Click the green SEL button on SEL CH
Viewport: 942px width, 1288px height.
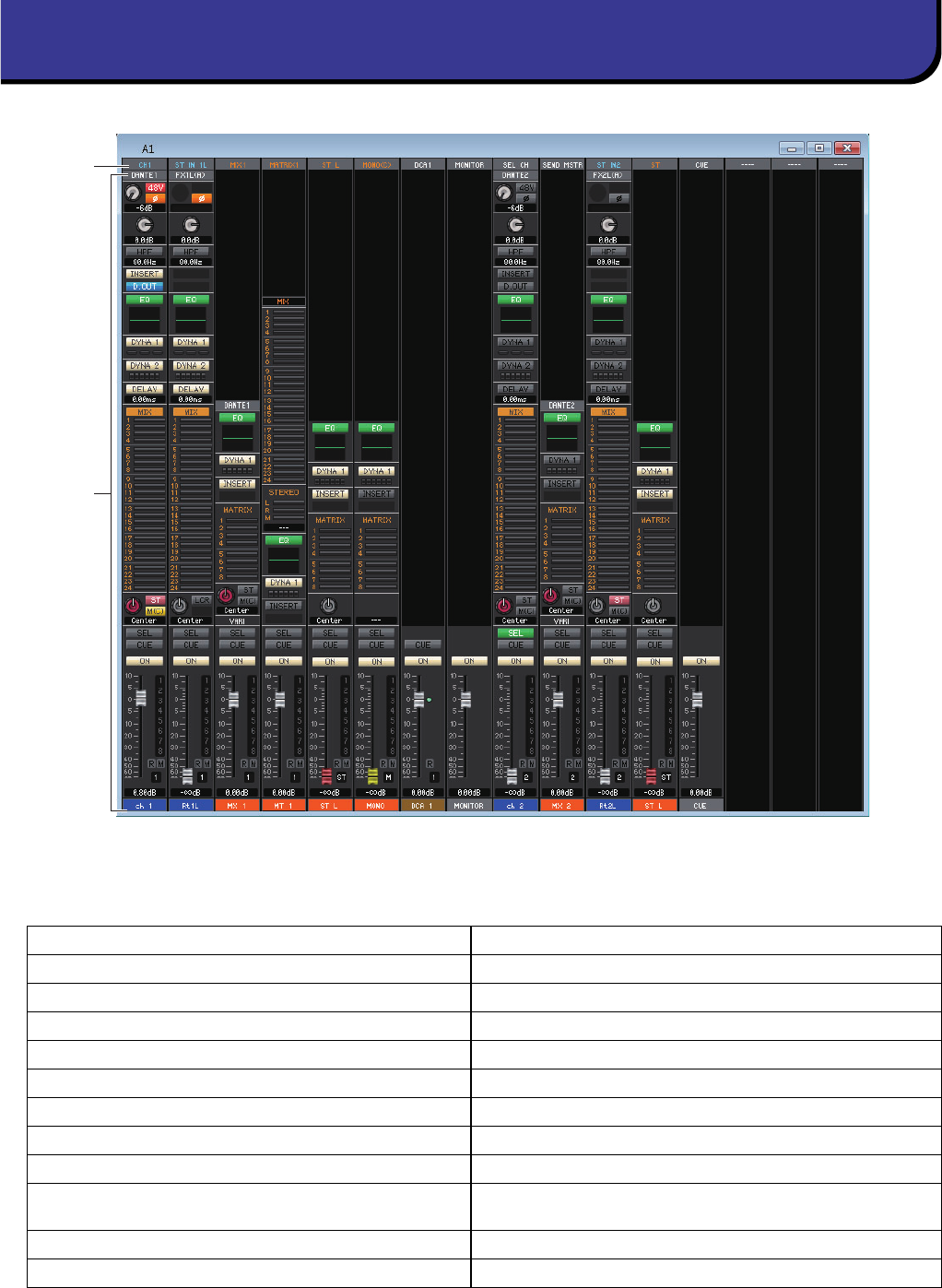(515, 633)
